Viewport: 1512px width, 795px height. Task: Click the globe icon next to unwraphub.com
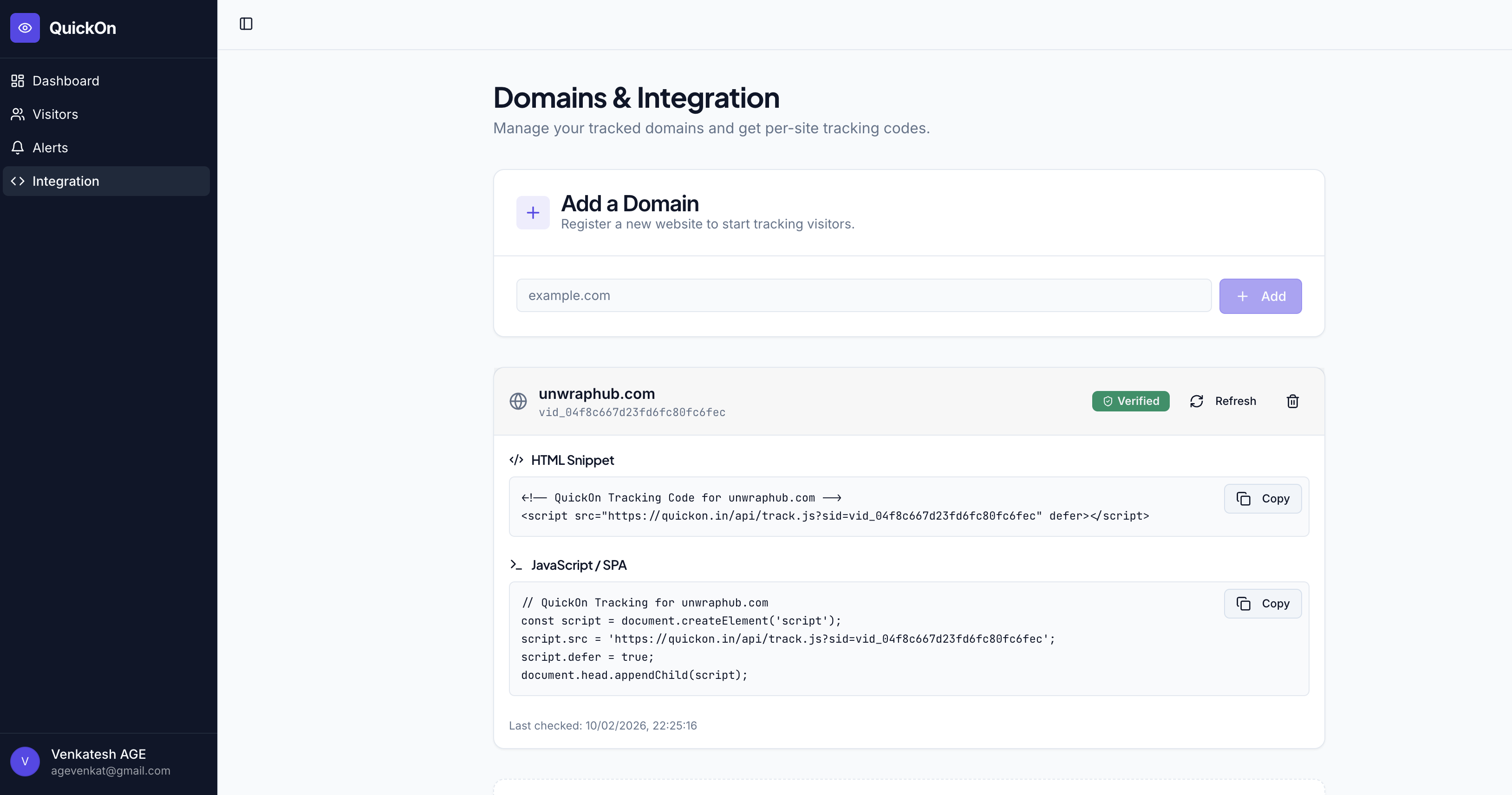[x=518, y=402]
